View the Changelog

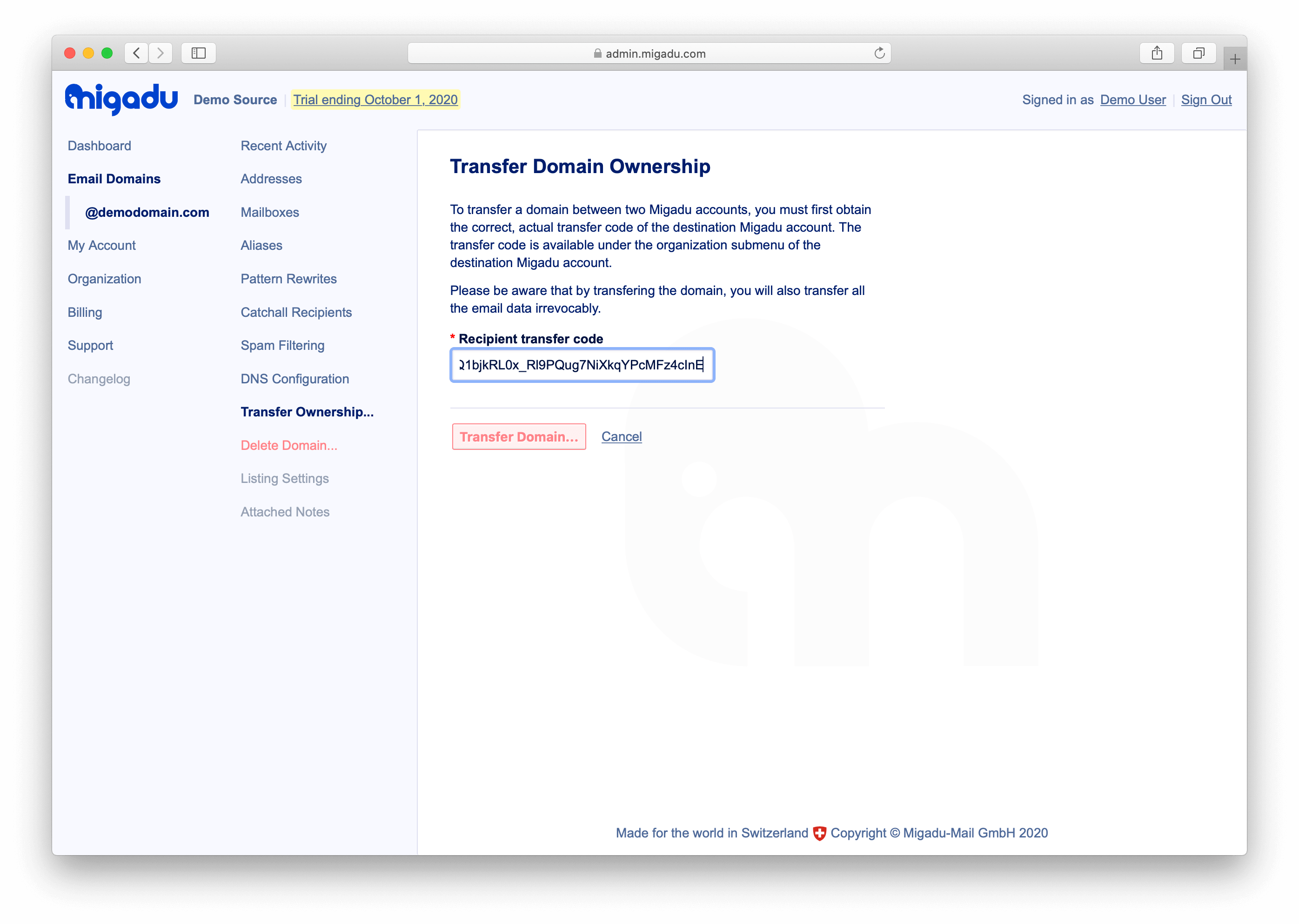pos(99,379)
